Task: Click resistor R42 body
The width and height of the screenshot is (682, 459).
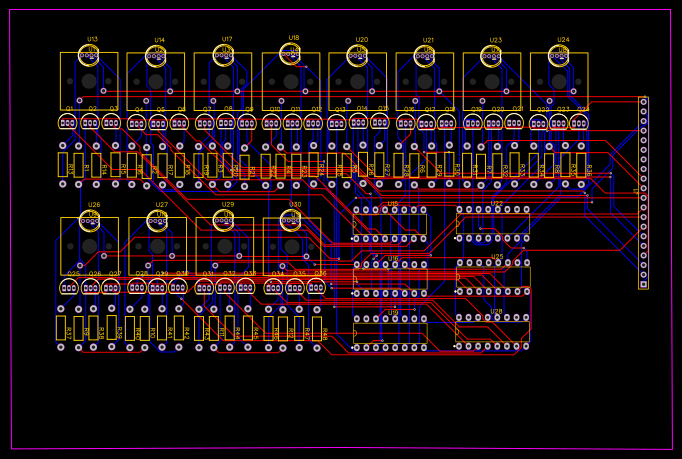Action: pos(179,328)
